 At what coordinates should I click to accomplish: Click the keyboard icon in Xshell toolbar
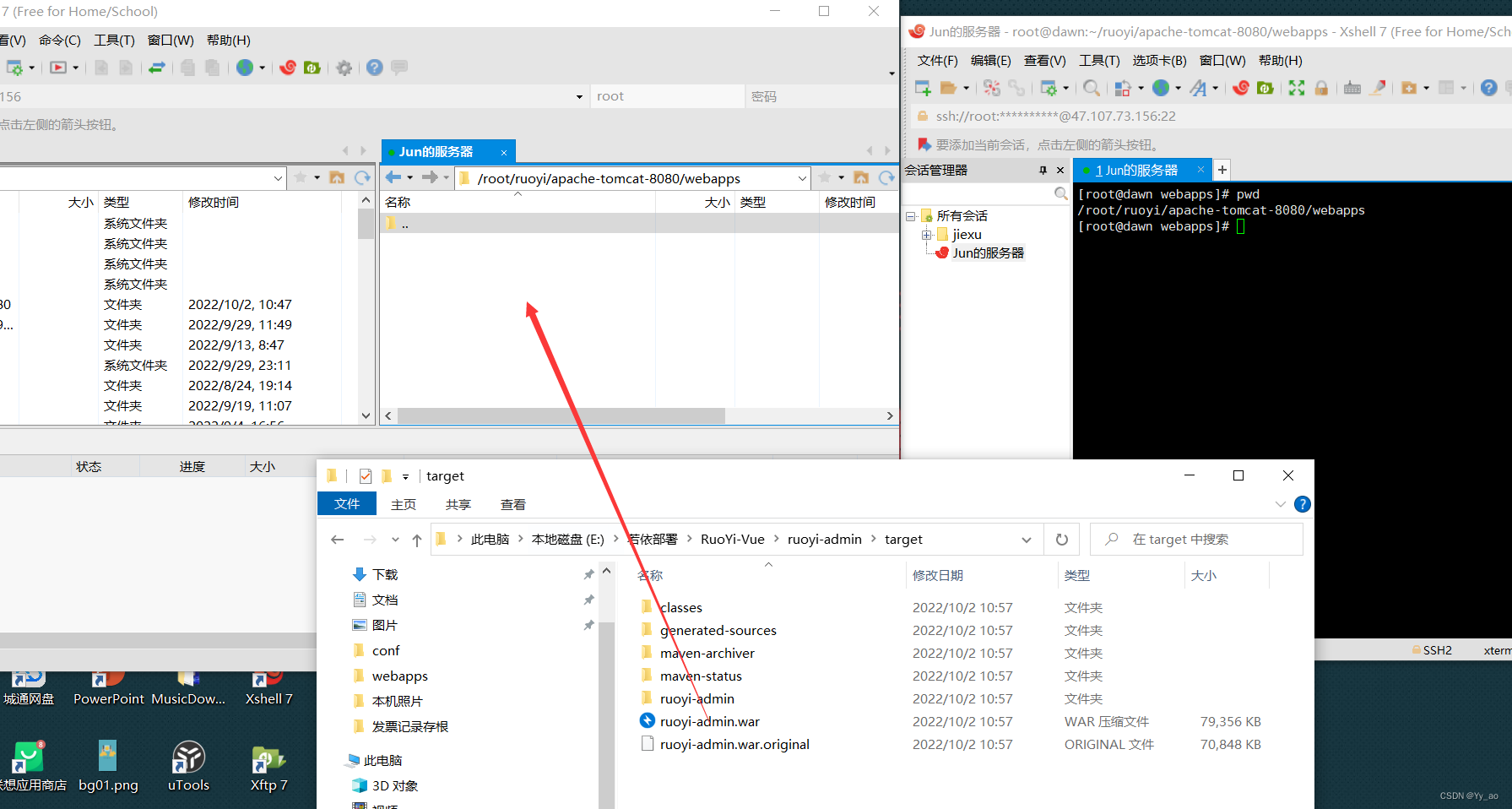point(1352,88)
